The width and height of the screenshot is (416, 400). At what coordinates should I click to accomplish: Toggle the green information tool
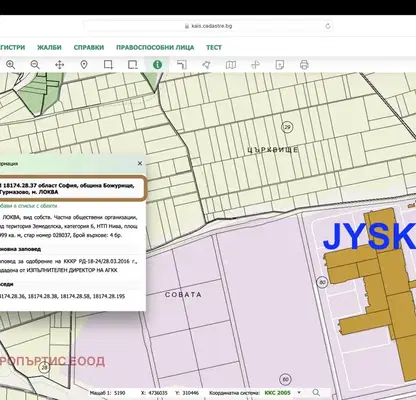point(157,65)
